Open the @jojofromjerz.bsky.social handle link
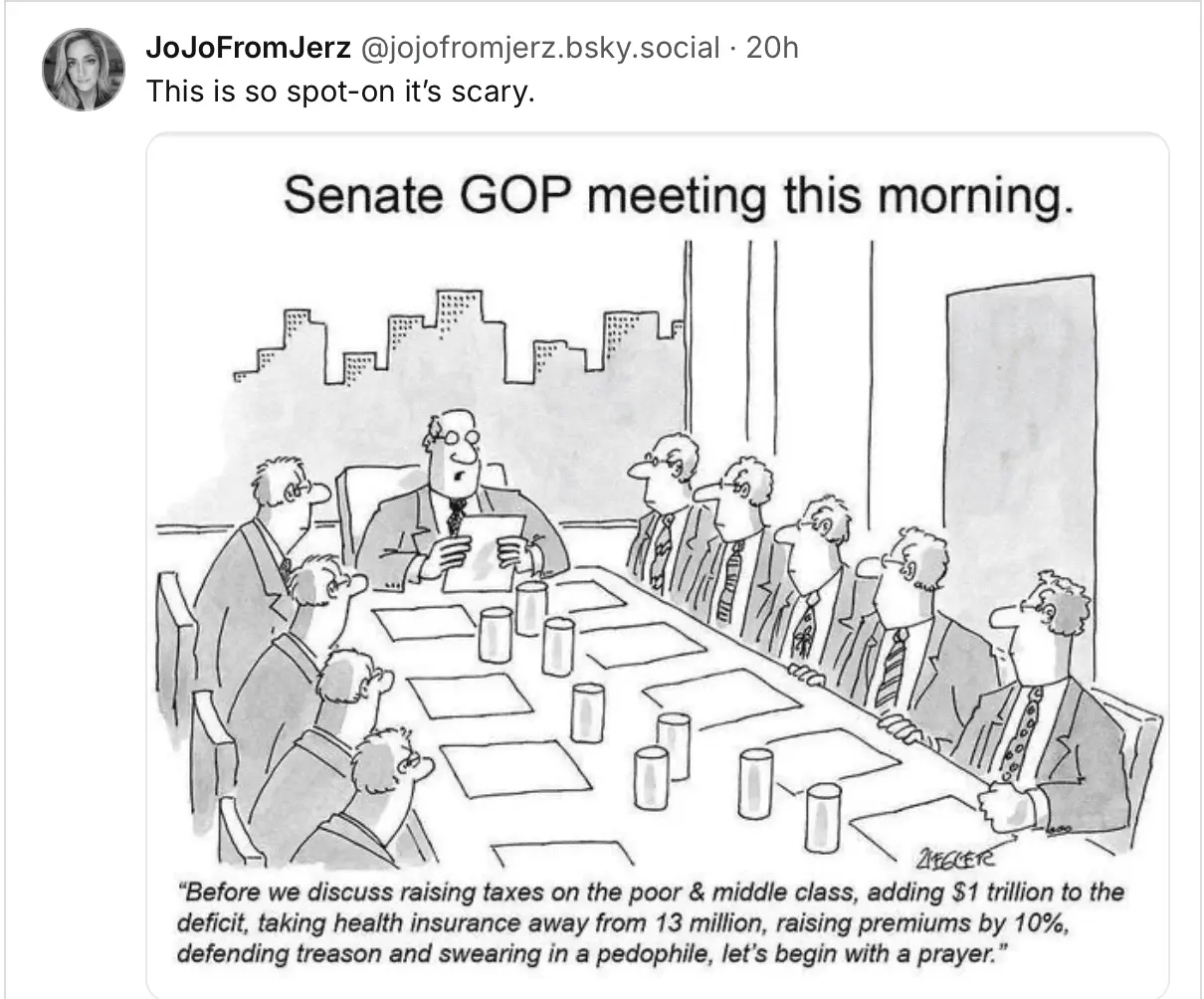Screen dimensions: 1204x999 point(537,47)
